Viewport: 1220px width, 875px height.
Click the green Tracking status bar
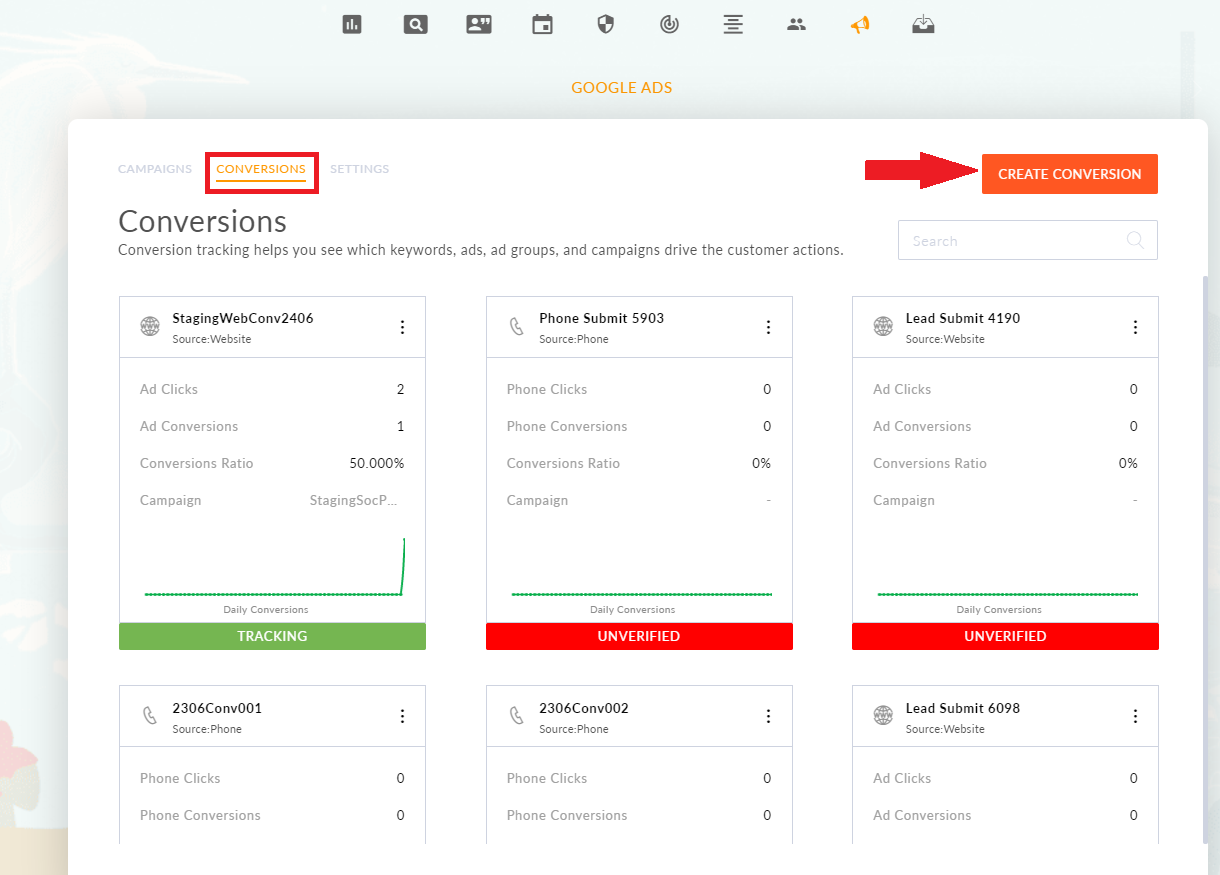(x=272, y=636)
